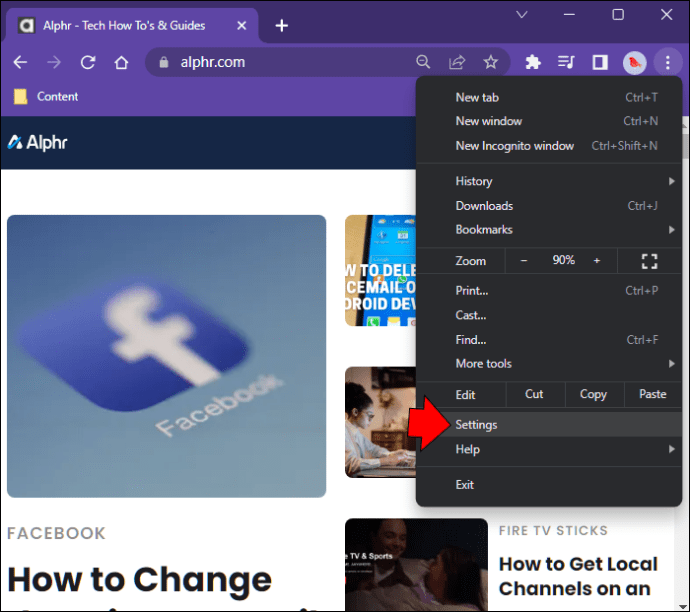Click the zoom magnifier icon in address bar
The height and width of the screenshot is (612, 690).
pos(423,62)
